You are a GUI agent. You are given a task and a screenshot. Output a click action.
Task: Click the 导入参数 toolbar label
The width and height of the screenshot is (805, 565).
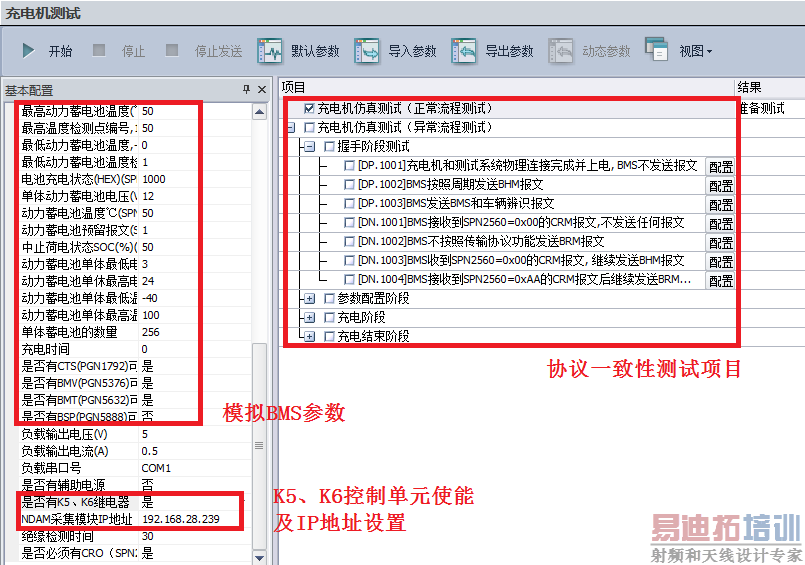tap(412, 51)
